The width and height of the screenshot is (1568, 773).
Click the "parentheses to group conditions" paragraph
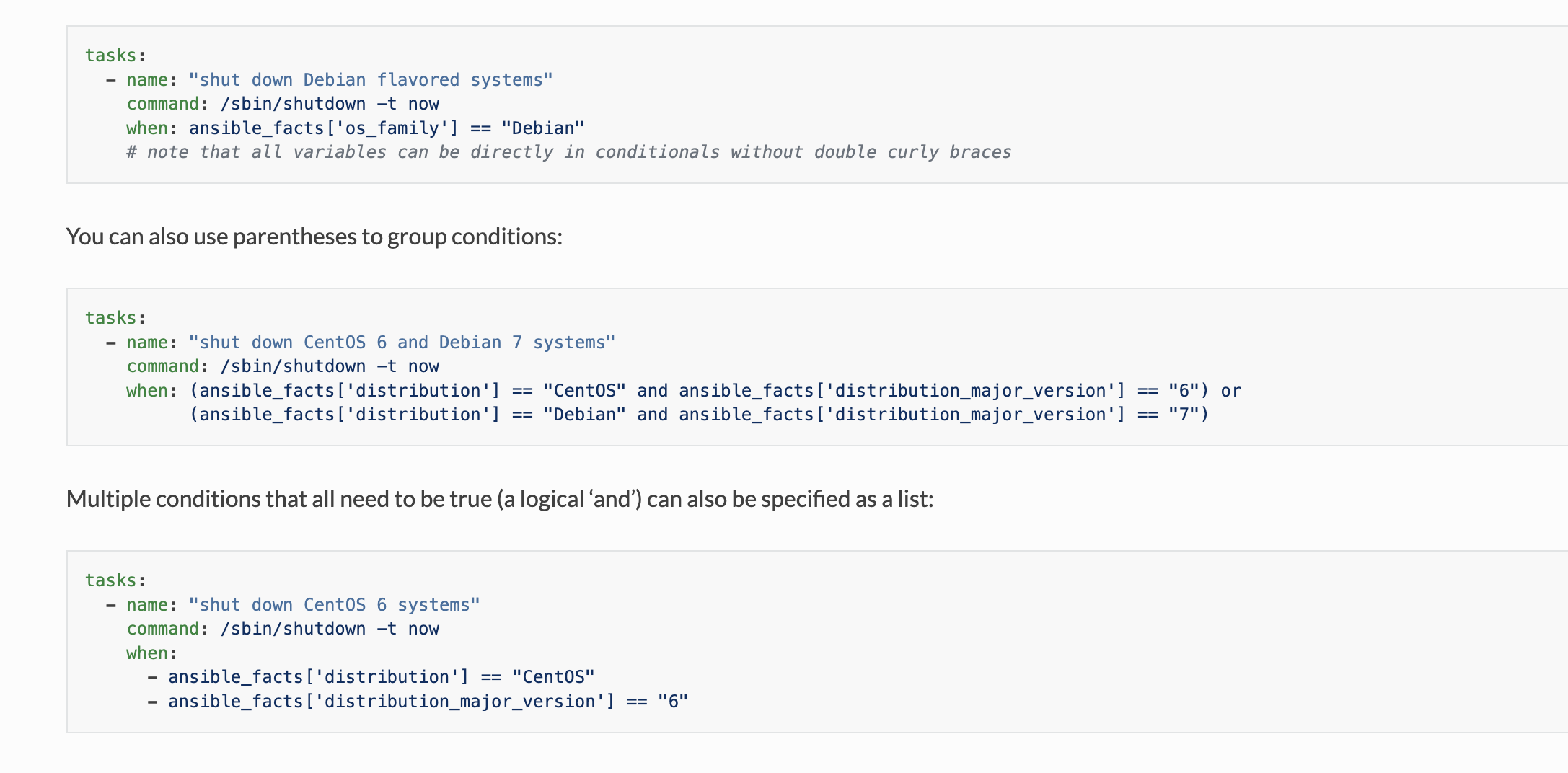click(x=314, y=237)
